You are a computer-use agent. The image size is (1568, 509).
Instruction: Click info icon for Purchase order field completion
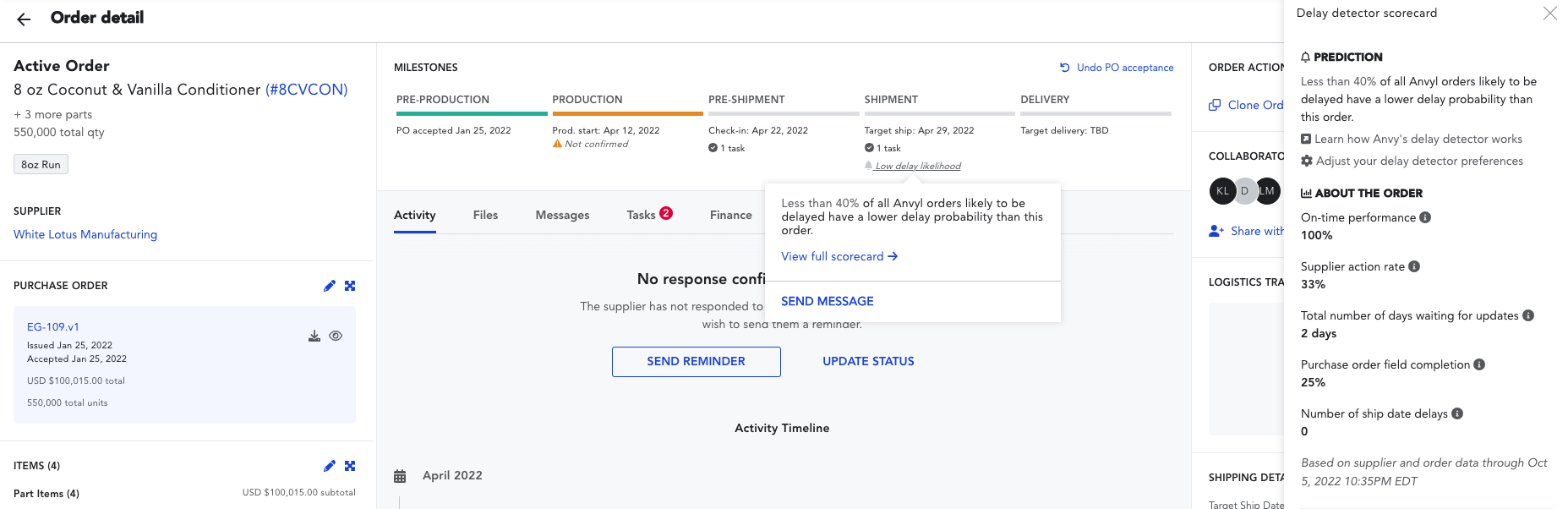pos(1479,364)
